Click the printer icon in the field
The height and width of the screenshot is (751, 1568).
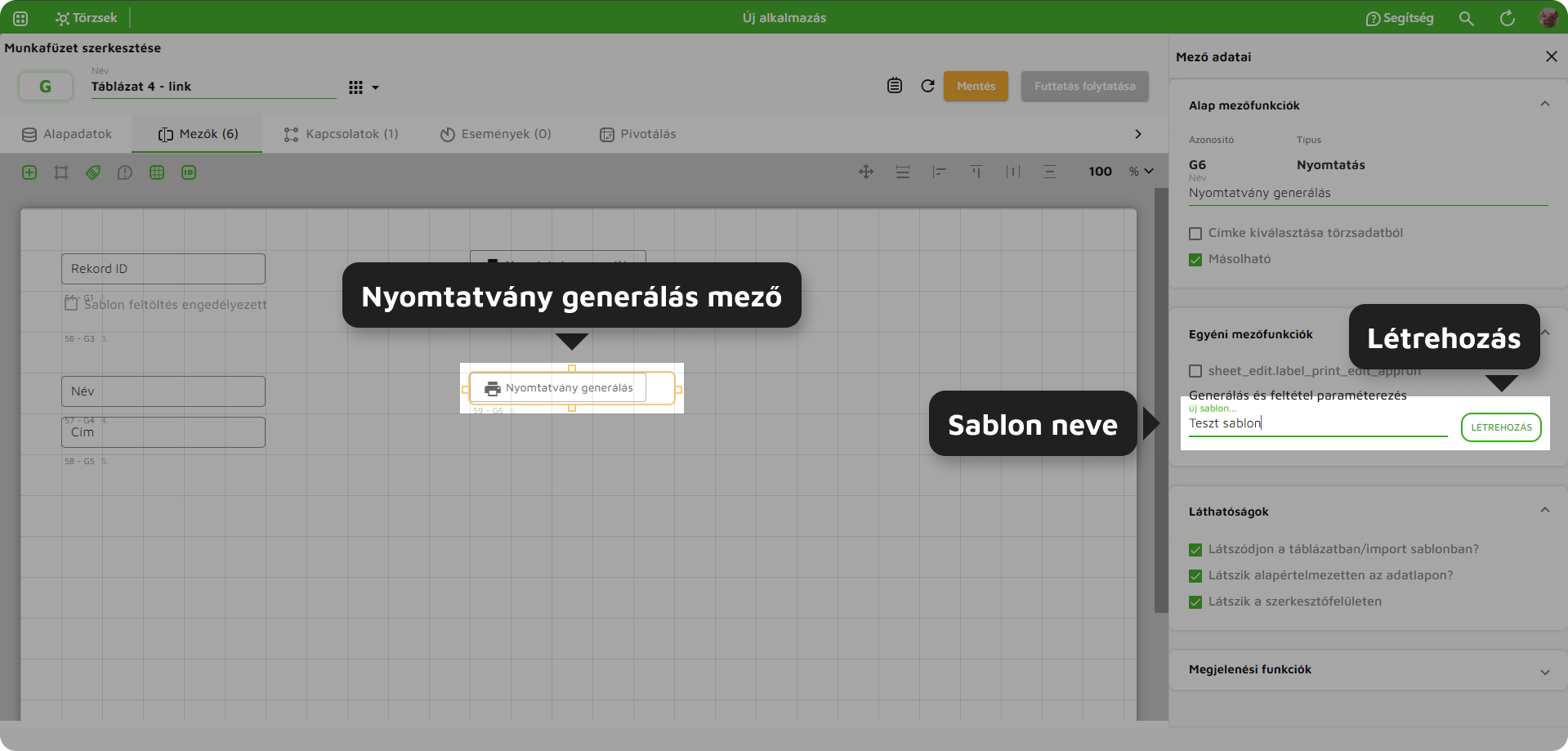[493, 388]
